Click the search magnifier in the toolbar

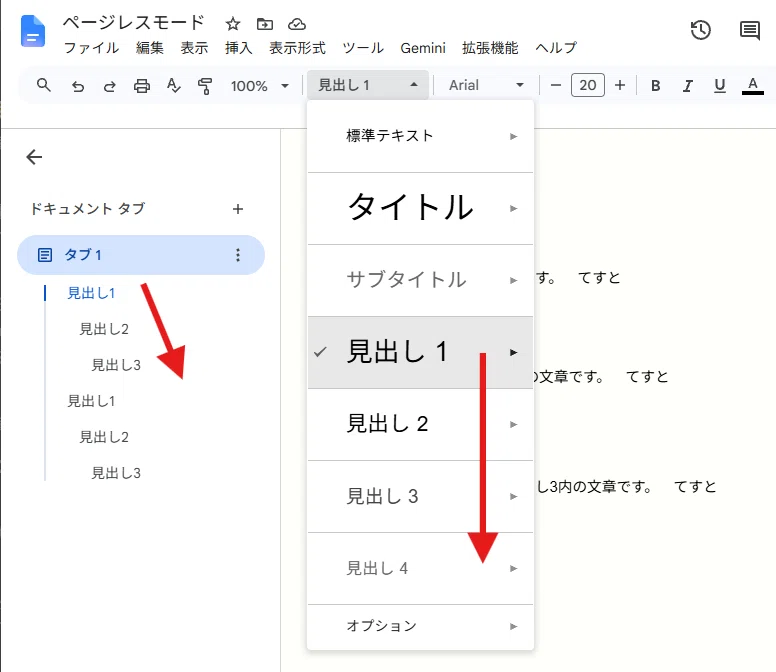coord(44,85)
